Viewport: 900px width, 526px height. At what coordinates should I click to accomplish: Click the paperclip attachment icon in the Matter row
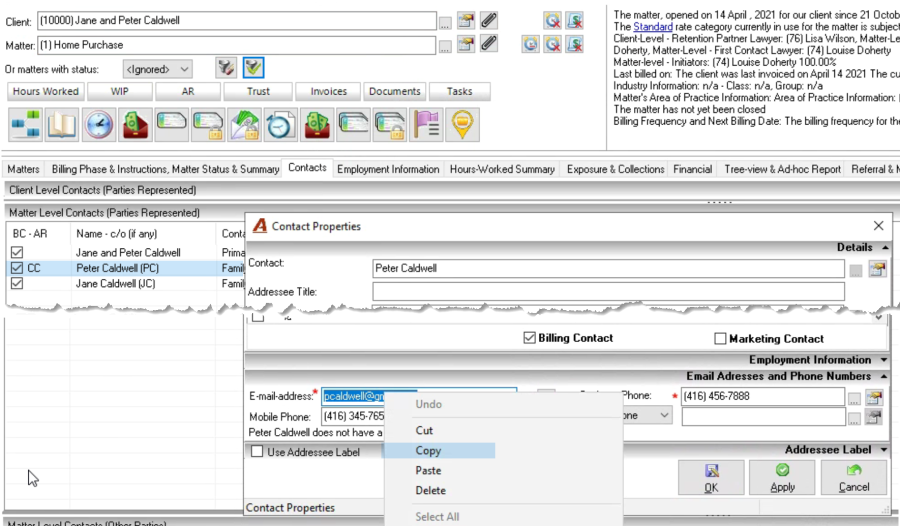point(488,44)
